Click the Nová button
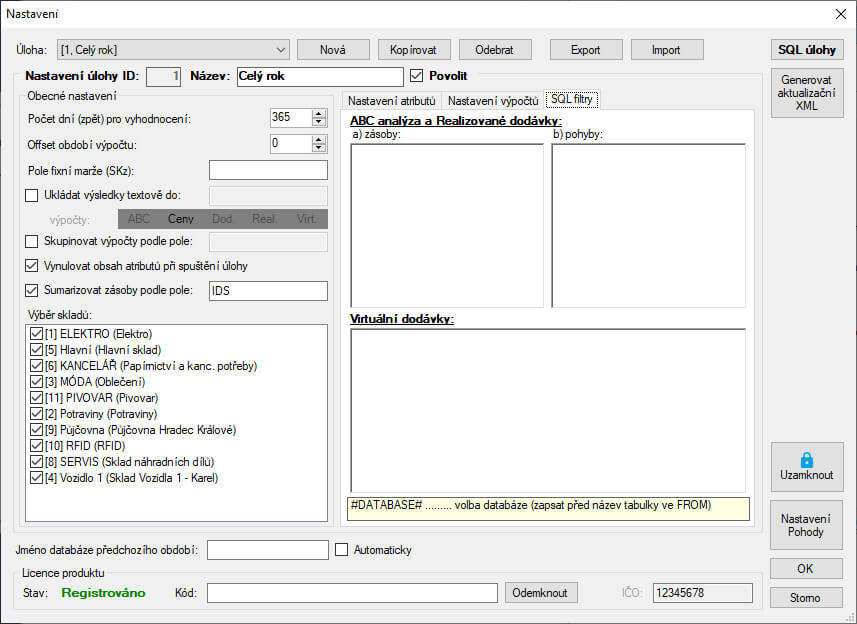 (x=332, y=49)
